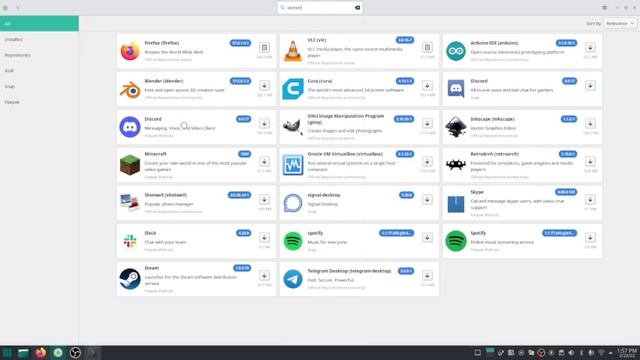Go back using the header back arrow
The width and height of the screenshot is (640, 360).
pyautogui.click(x=18, y=7)
